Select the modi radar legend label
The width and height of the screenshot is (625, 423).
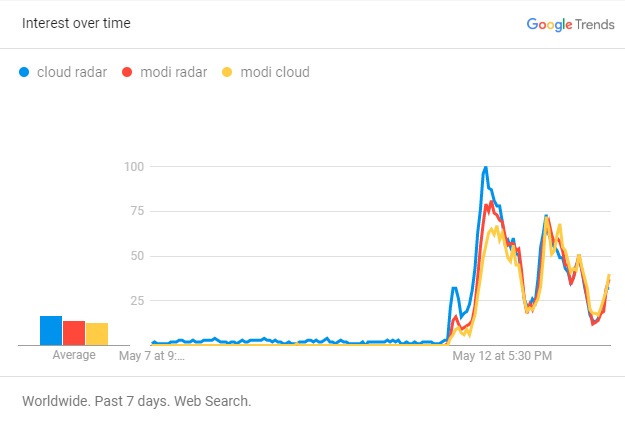pos(173,72)
